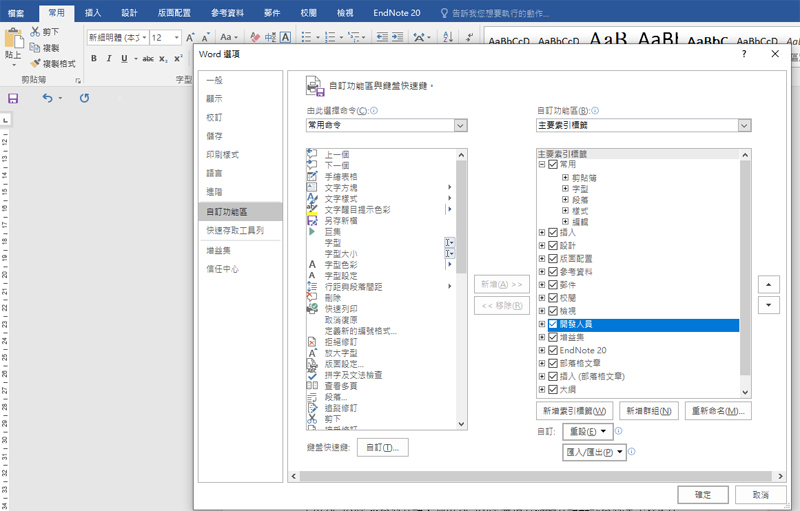Open the 重設 reset dropdown button
Screen dimensions: 800x511
(587, 431)
